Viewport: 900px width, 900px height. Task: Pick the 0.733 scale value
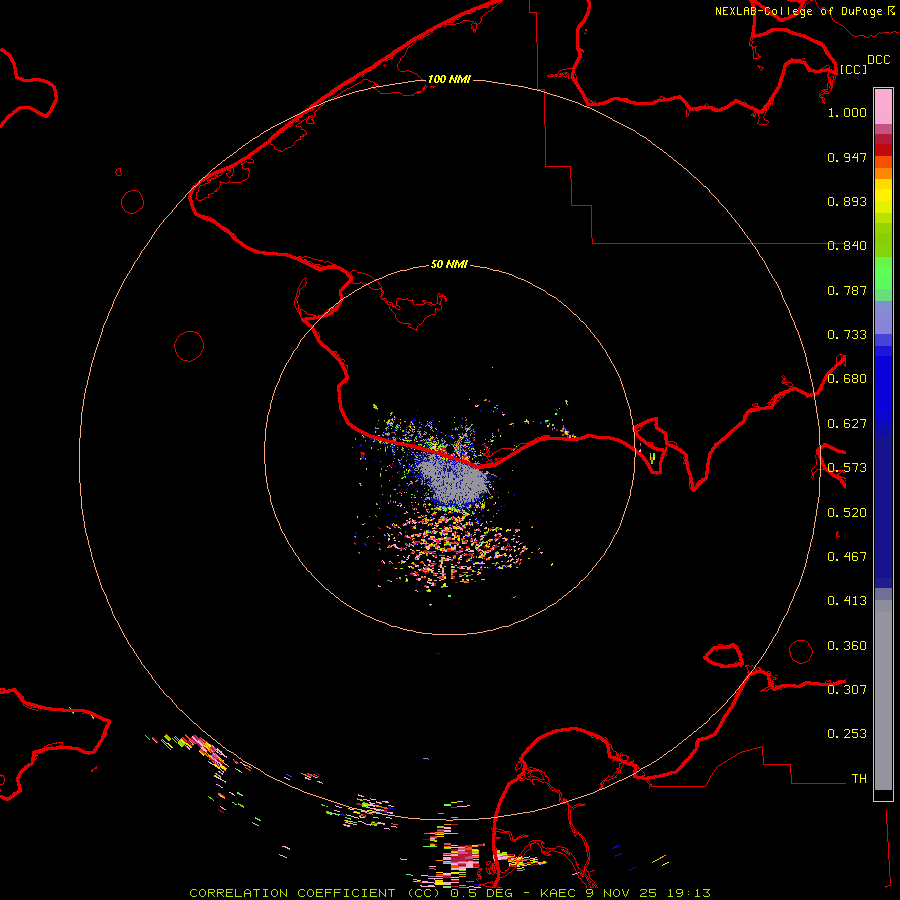coord(847,335)
